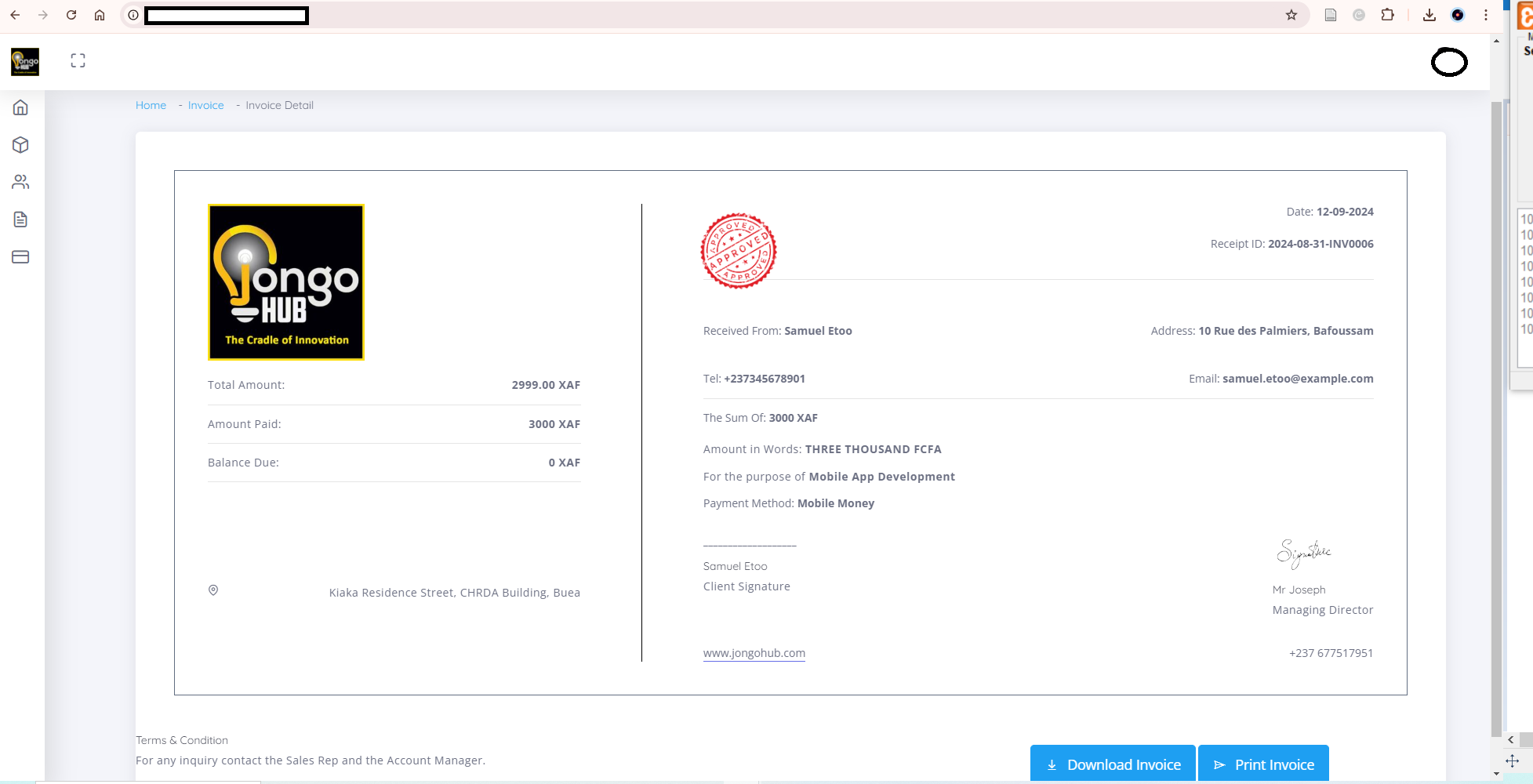Open the Invoices document icon in sidebar

20,220
